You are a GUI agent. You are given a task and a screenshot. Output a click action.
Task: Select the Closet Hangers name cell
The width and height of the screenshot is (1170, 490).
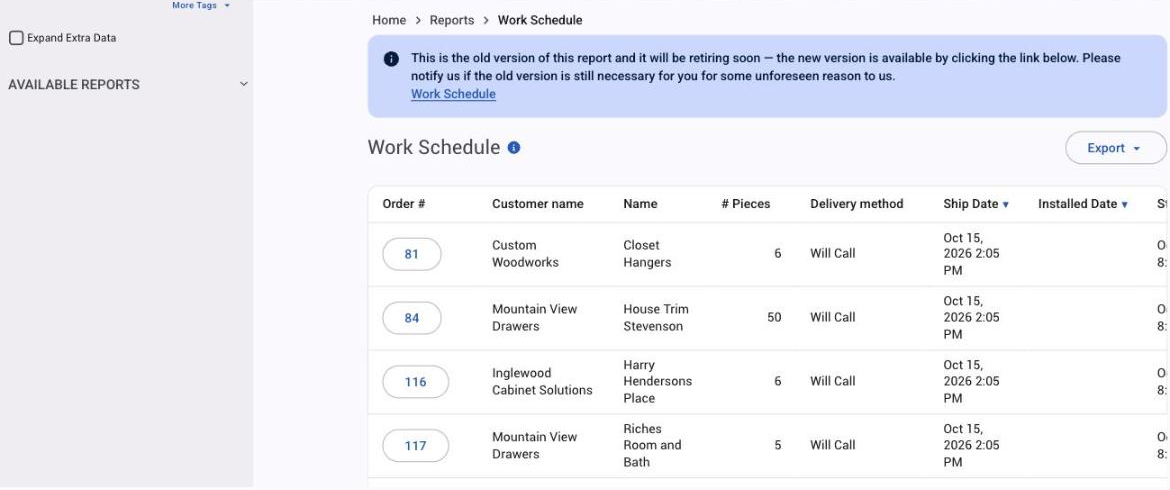point(647,254)
